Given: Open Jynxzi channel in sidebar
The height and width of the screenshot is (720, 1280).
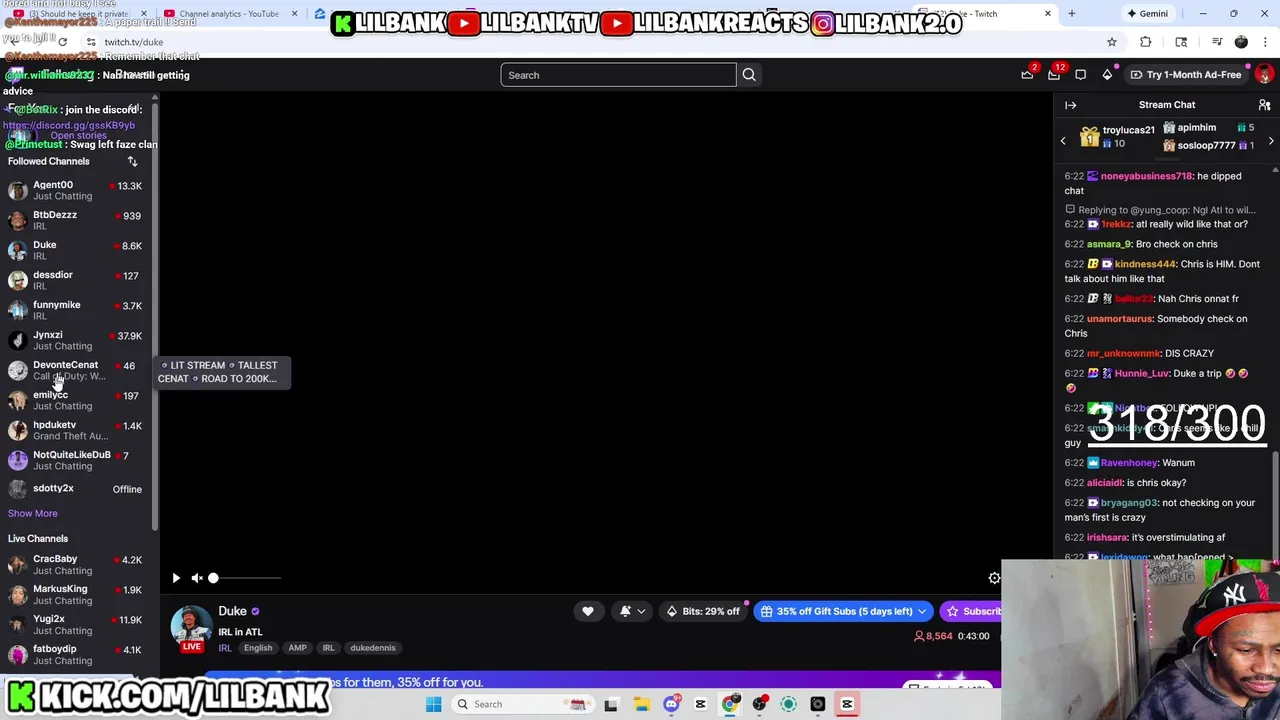Looking at the screenshot, I should [78, 340].
